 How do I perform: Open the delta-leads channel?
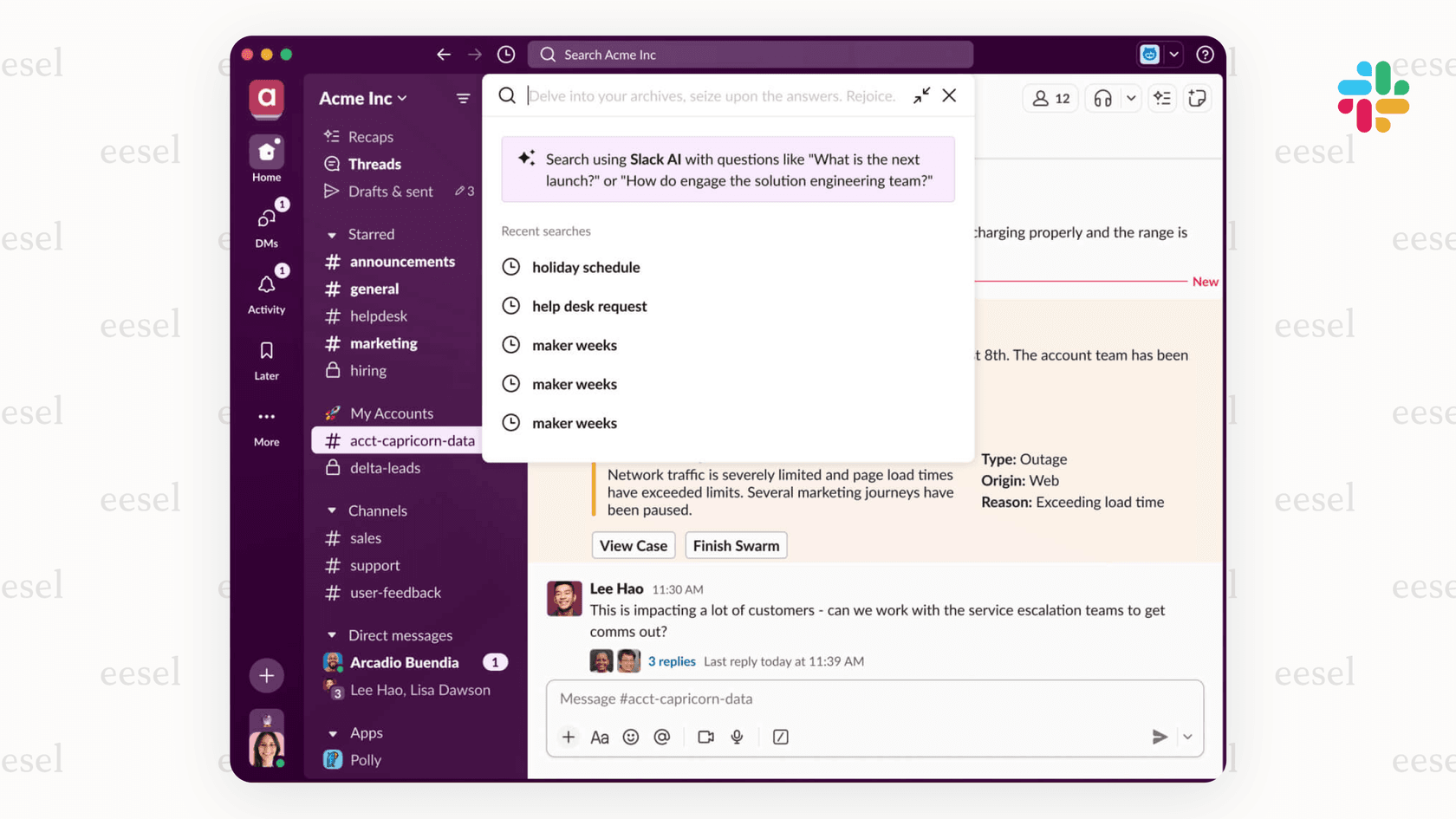pyautogui.click(x=373, y=468)
